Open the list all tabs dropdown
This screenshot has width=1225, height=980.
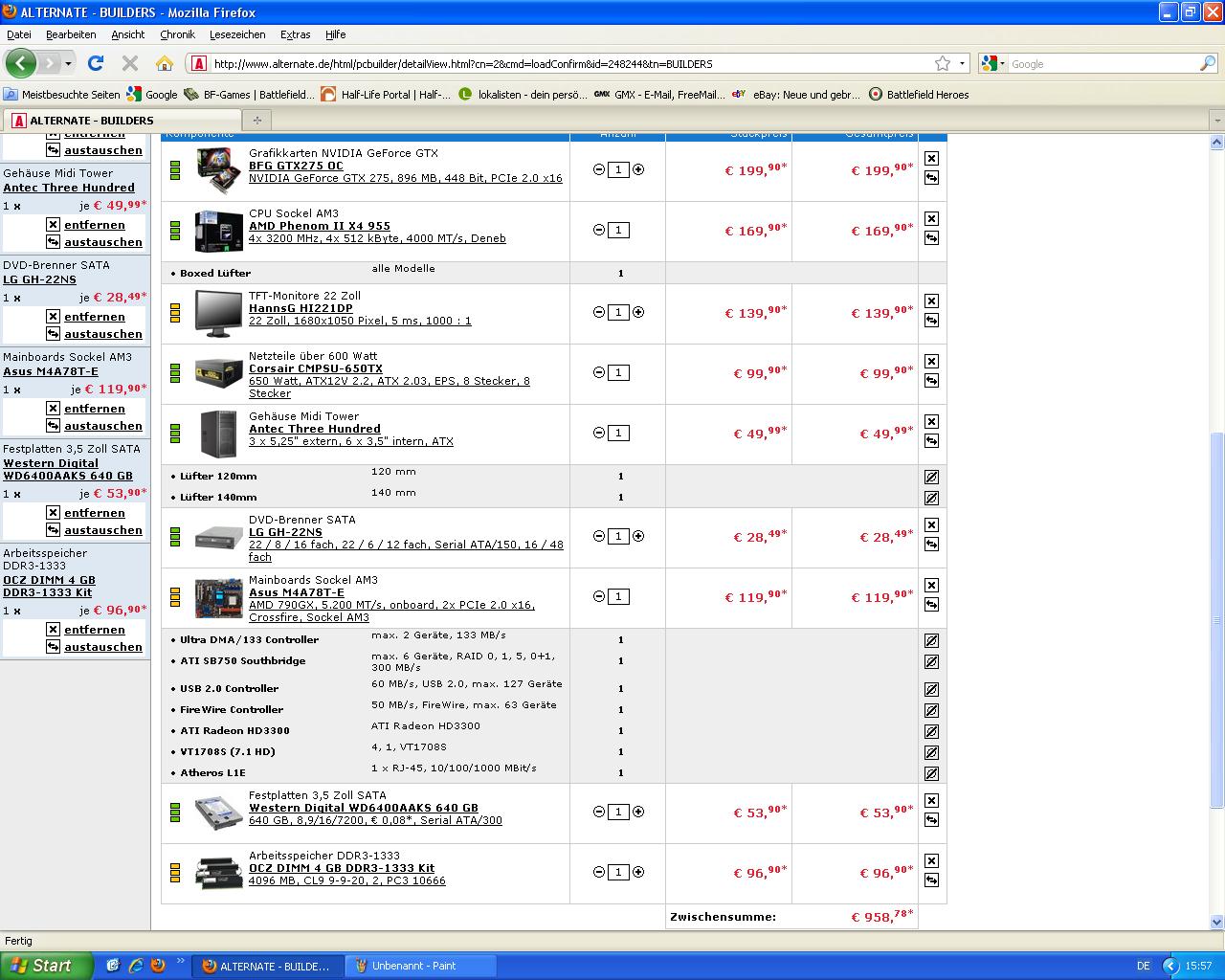[1216, 121]
